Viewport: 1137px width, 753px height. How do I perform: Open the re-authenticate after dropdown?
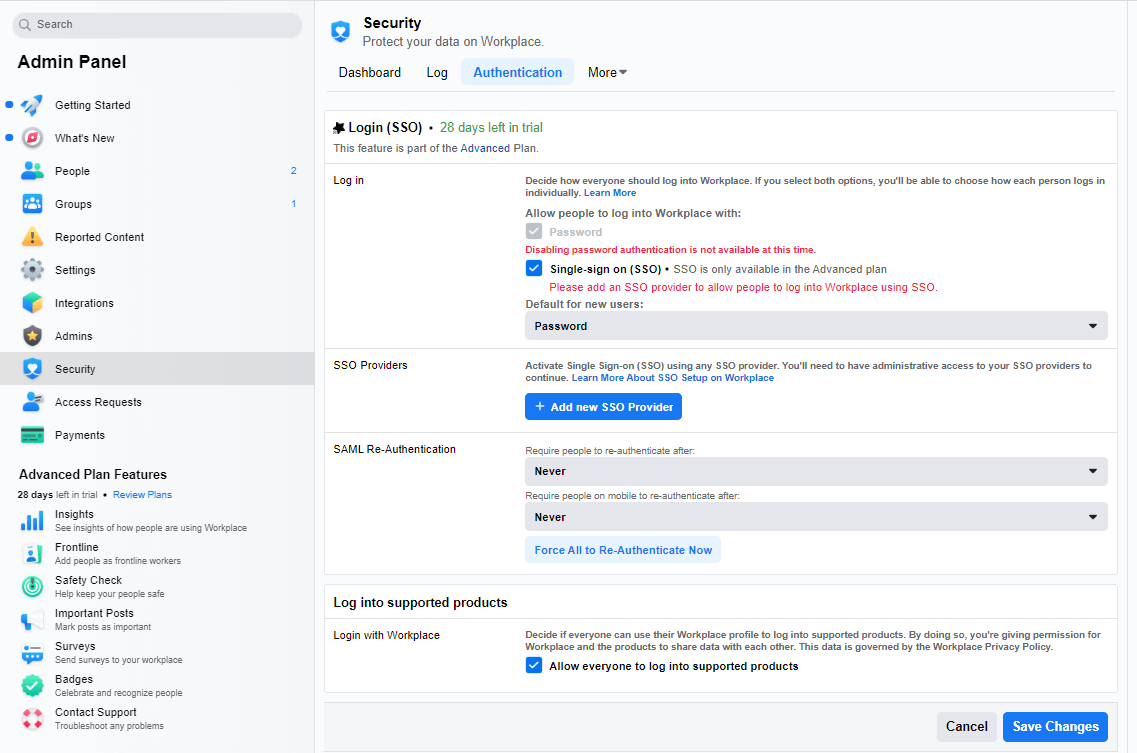tap(816, 471)
